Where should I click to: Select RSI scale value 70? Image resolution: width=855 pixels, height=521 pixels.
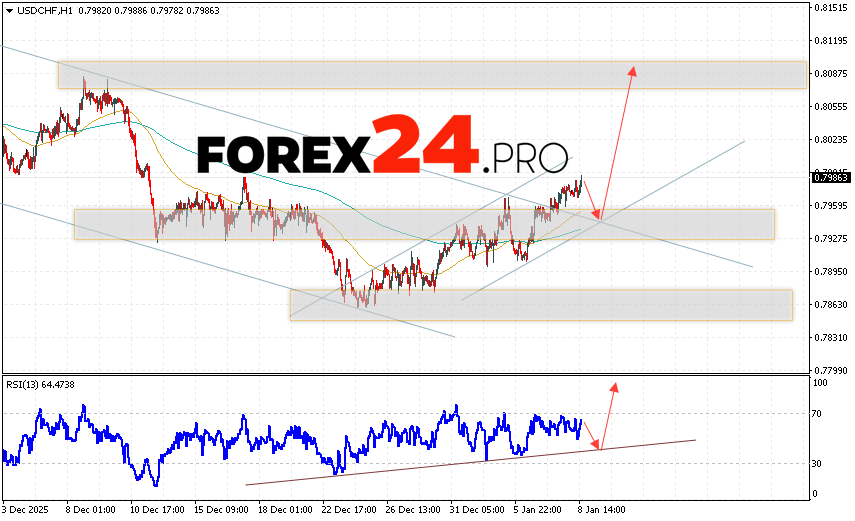tap(817, 414)
